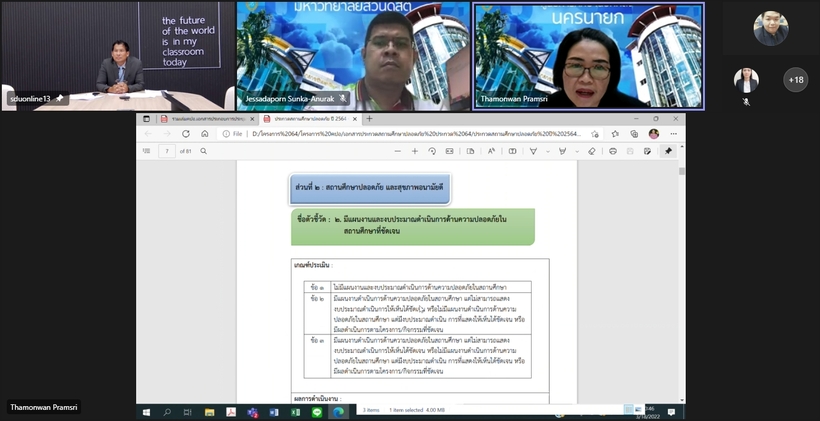Add this page to favorites
This screenshot has width=820, height=421.
point(595,134)
